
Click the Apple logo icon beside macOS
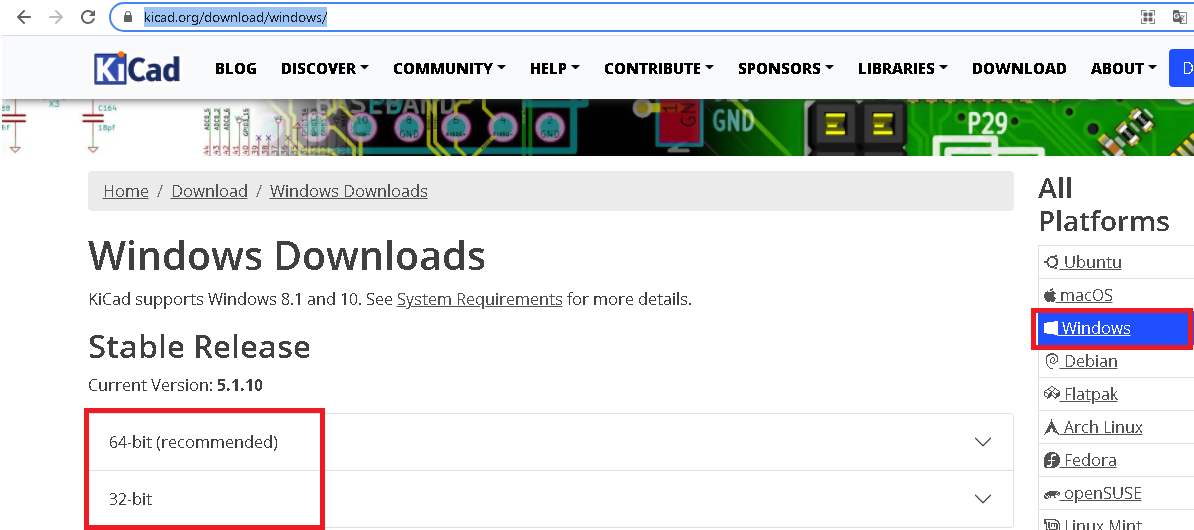pyautogui.click(x=1051, y=295)
